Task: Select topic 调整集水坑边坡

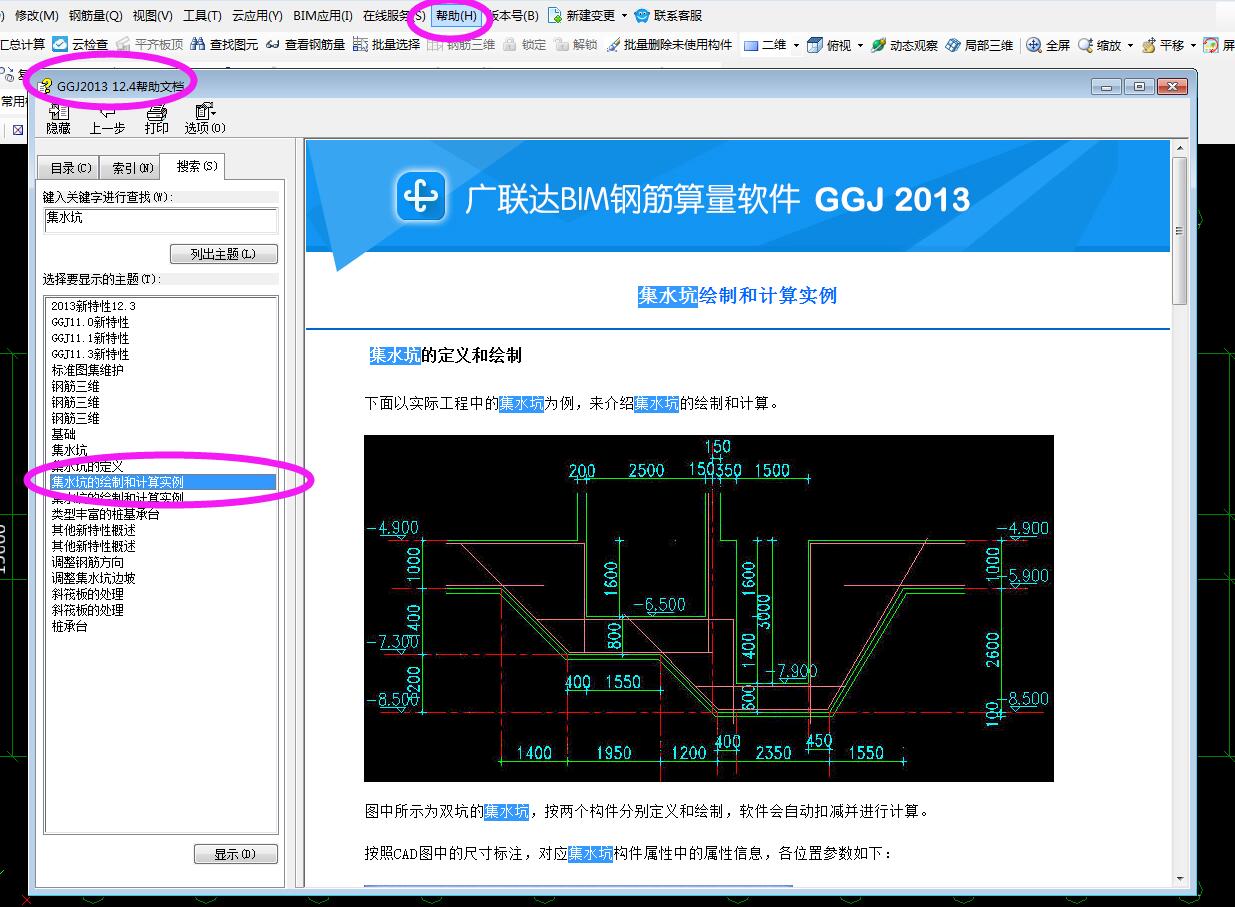Action: 93,578
